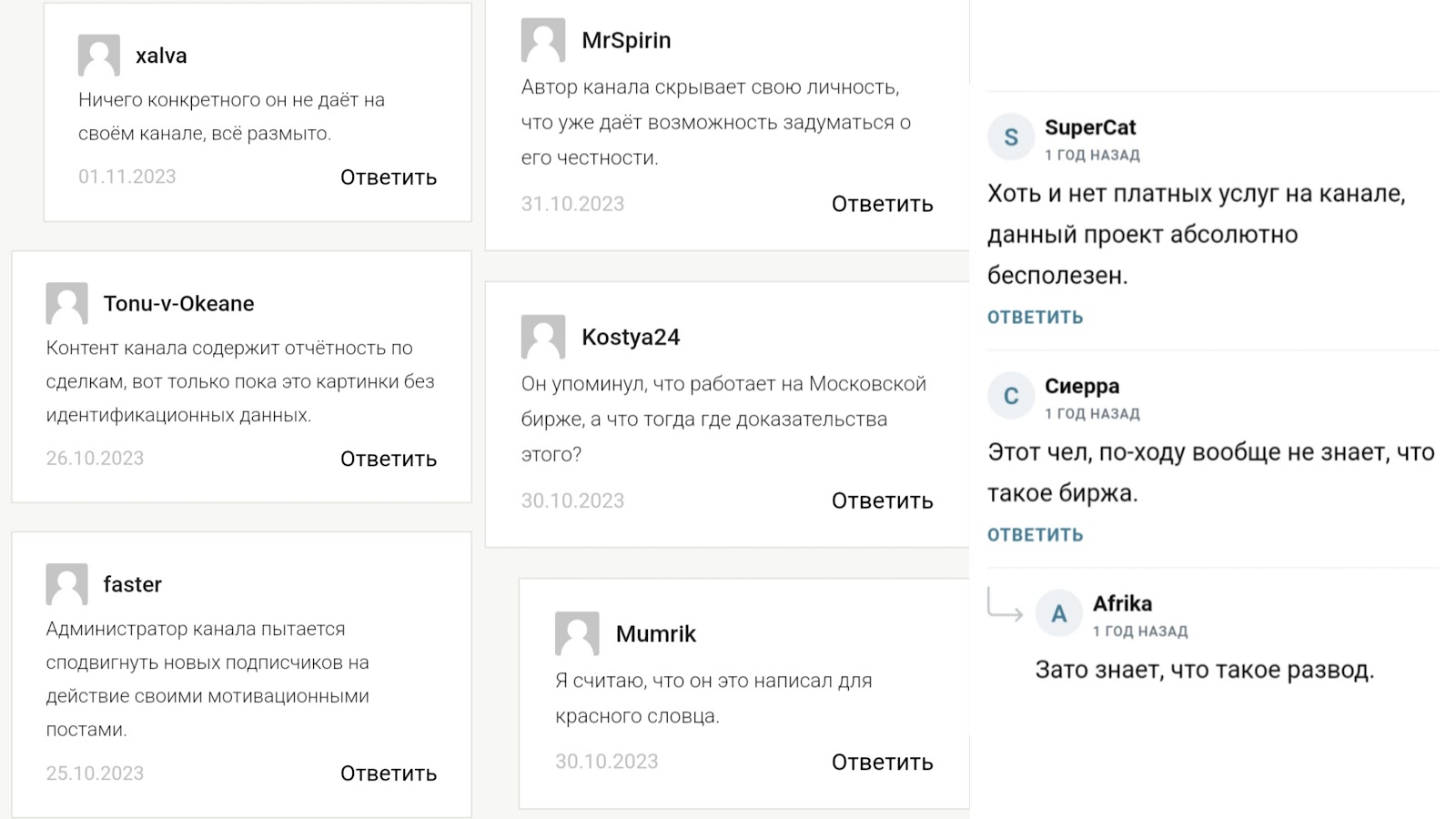Click xalva's gray avatar icon

[x=99, y=56]
